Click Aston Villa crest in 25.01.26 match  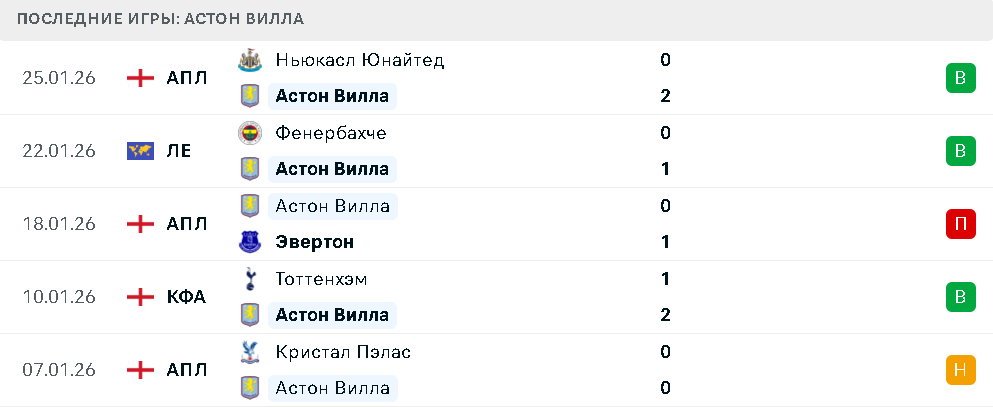coord(249,96)
